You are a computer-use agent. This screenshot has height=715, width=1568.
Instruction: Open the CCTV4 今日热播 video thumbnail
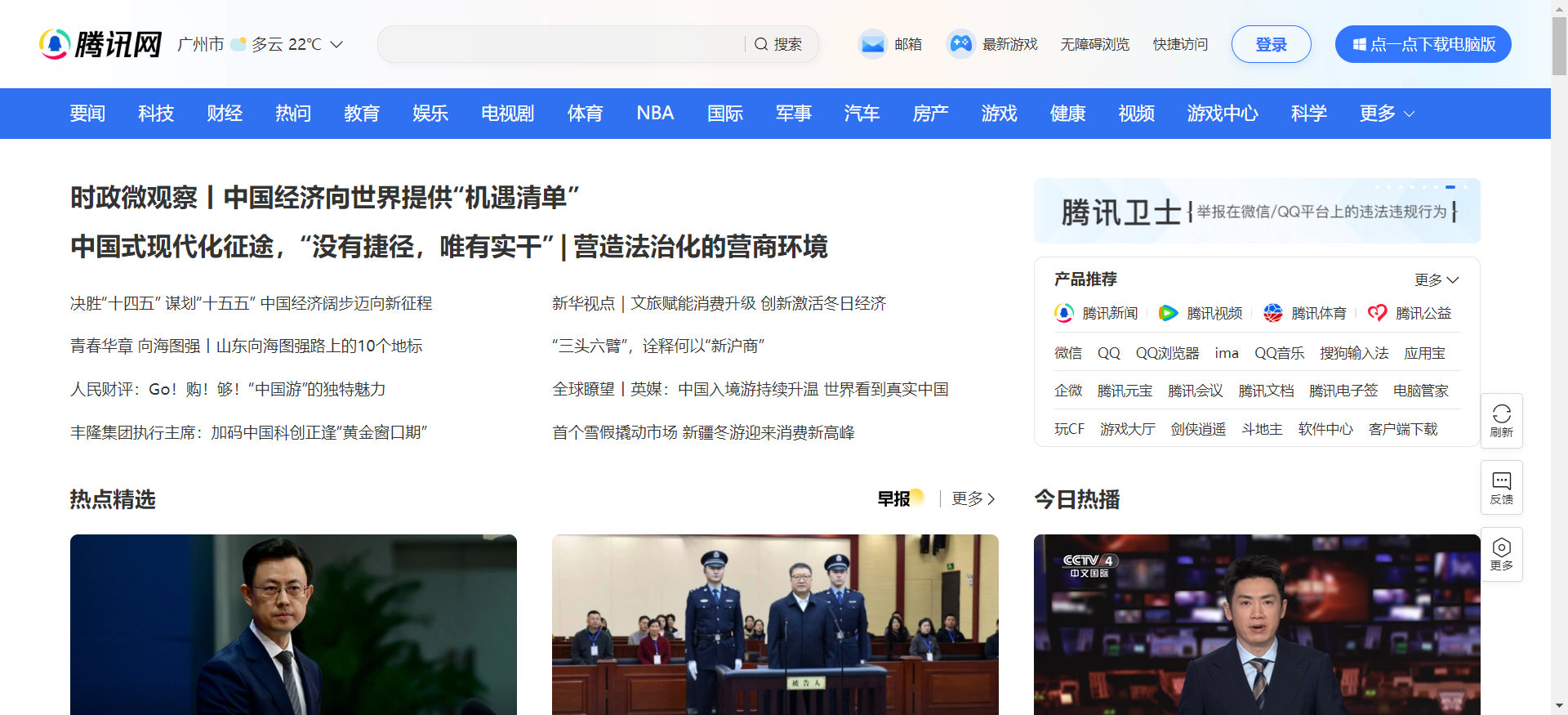1257,624
